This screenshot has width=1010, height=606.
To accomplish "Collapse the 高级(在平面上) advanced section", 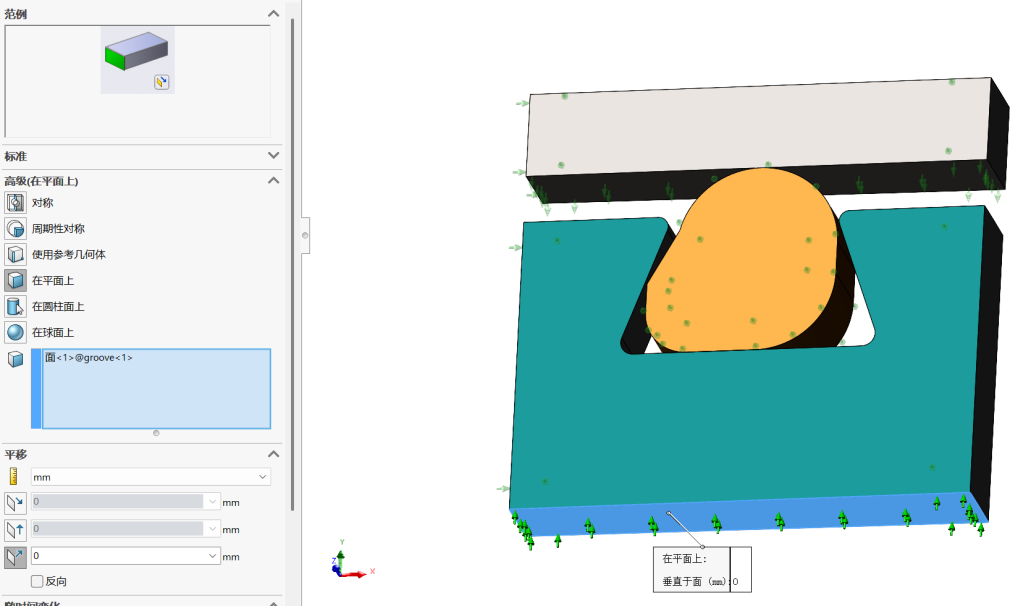I will coord(274,180).
